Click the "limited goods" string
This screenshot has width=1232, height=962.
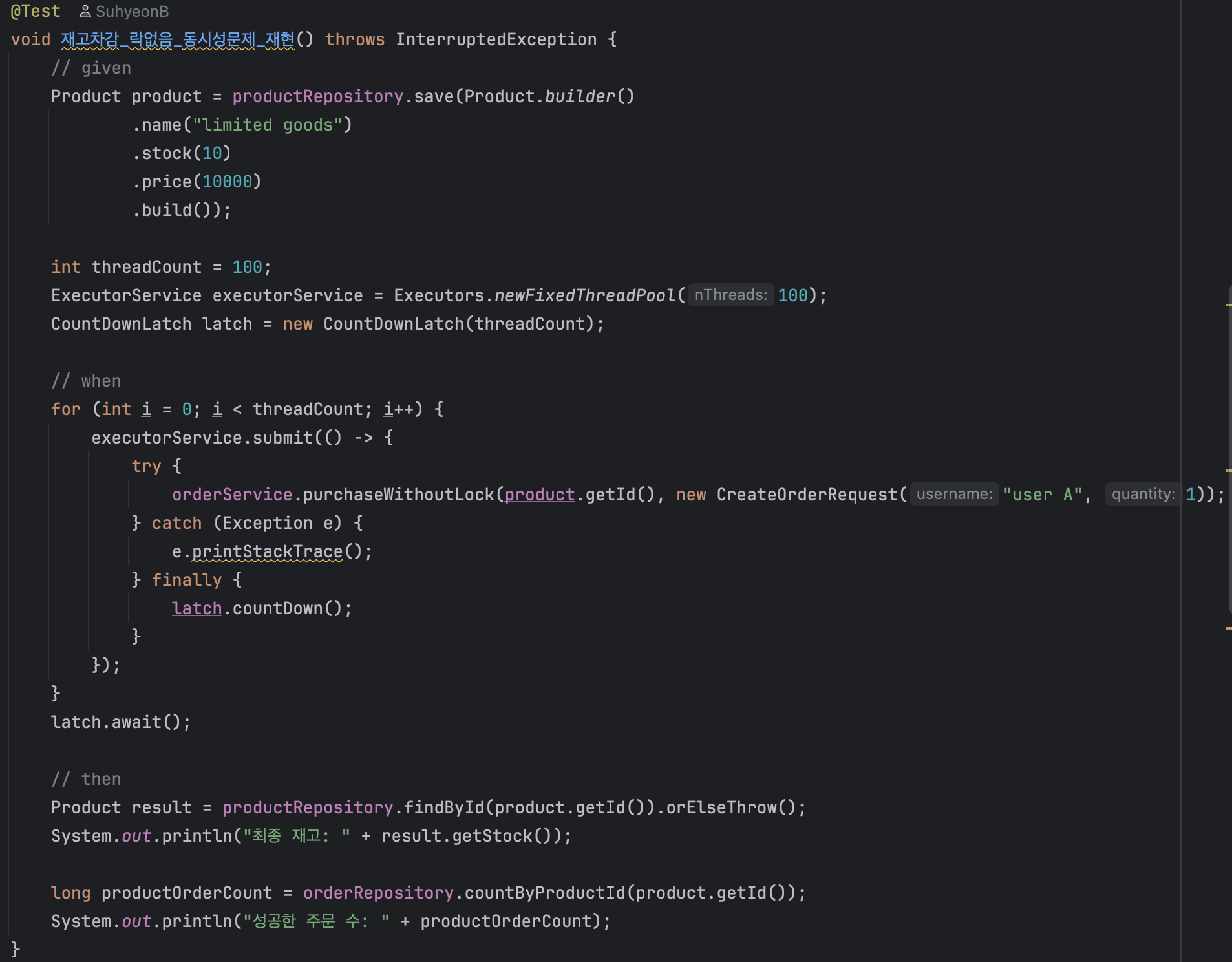coord(268,125)
